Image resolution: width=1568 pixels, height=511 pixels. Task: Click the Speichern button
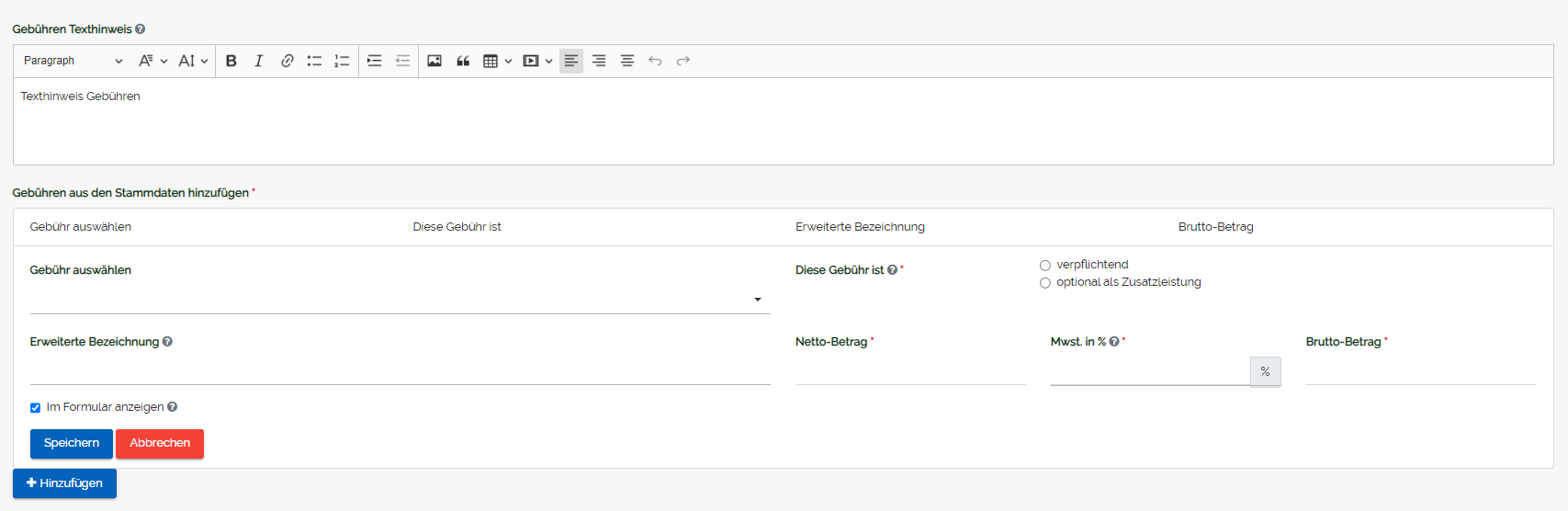72,443
